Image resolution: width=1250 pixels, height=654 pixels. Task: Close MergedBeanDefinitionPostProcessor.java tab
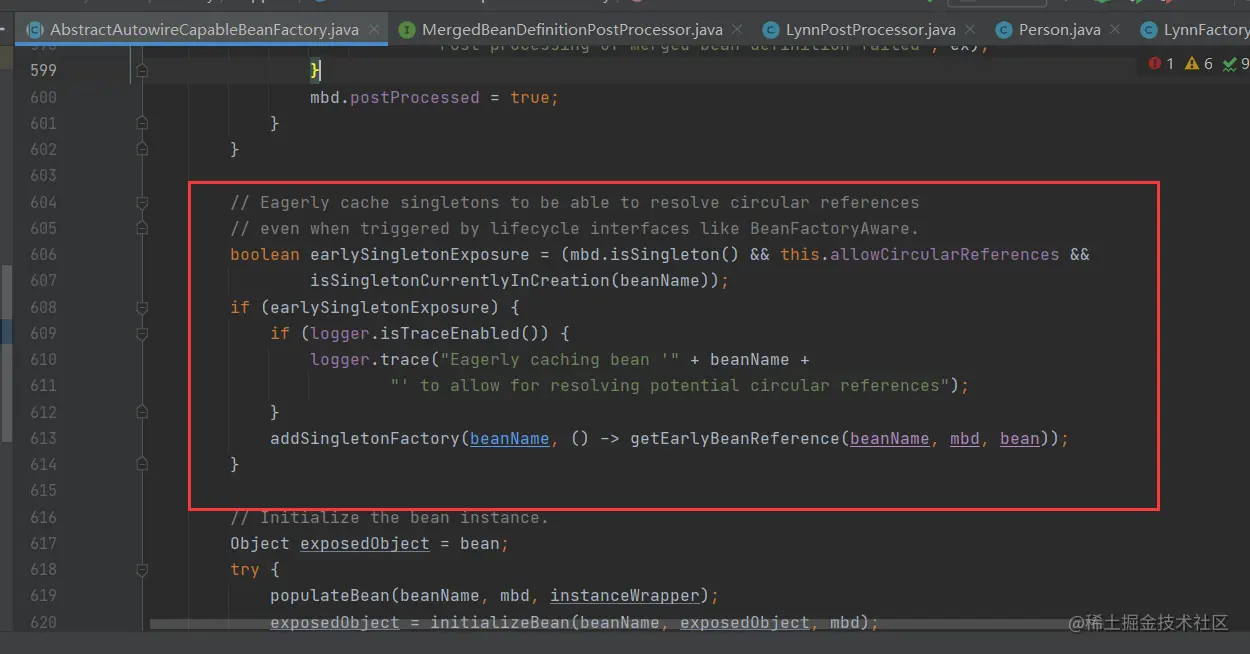[737, 30]
